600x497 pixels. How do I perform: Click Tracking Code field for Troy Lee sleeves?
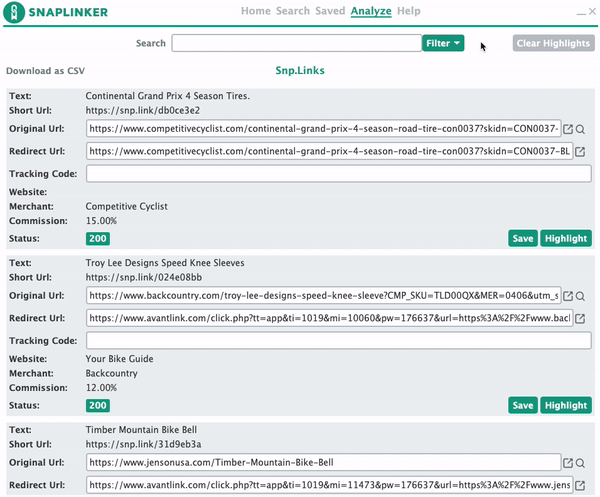point(339,341)
